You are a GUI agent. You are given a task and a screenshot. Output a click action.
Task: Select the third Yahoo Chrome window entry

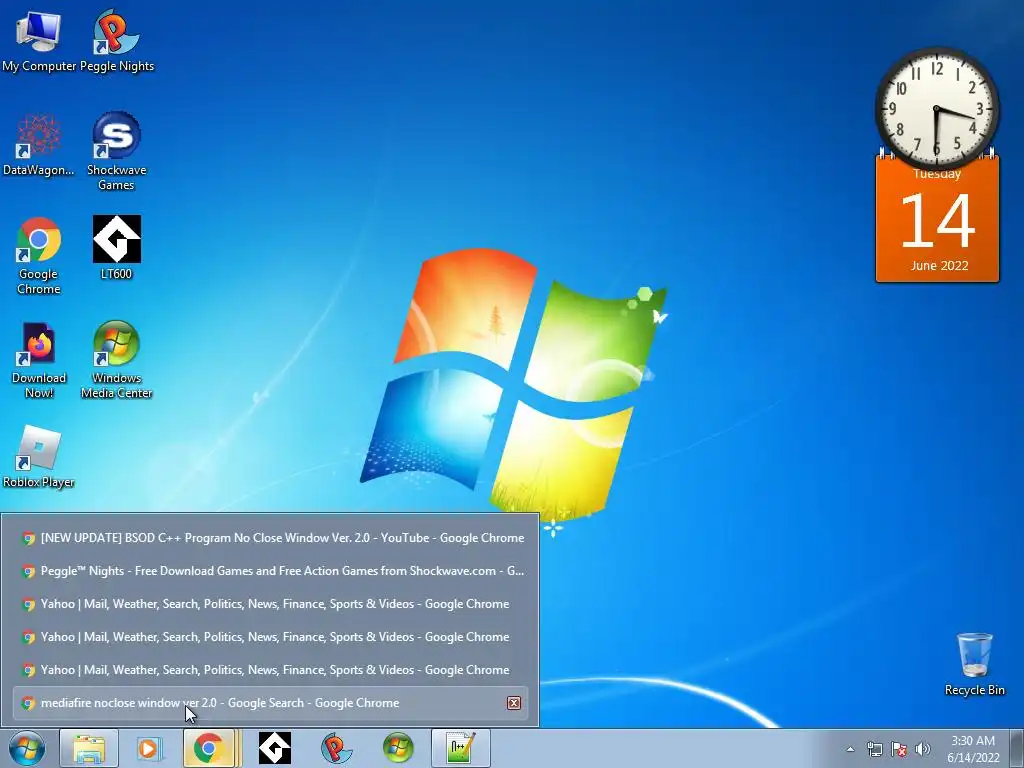point(270,670)
